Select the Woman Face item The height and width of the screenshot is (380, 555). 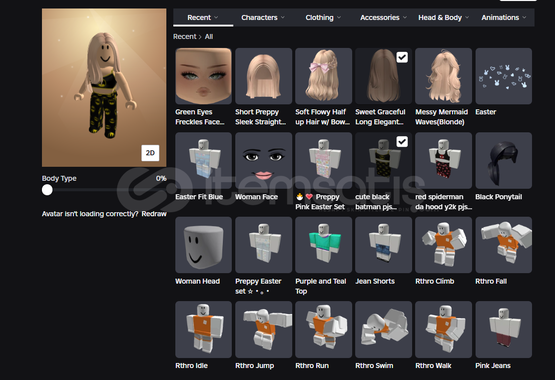pyautogui.click(x=263, y=161)
